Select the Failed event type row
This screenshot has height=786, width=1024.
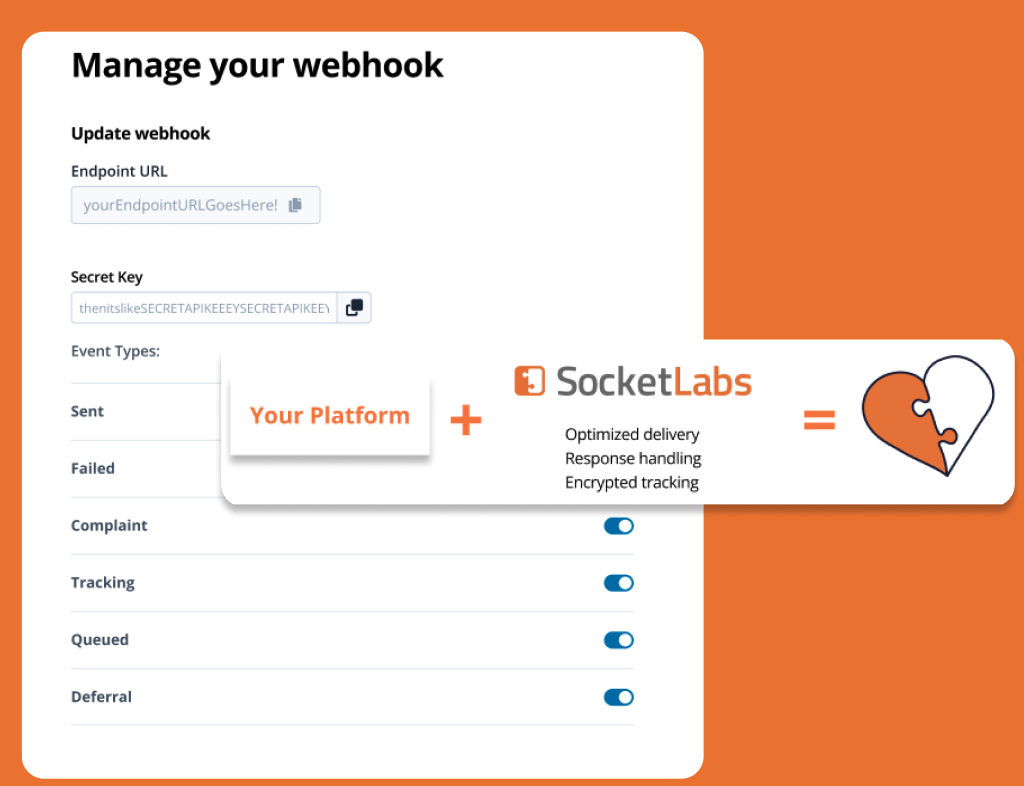pyautogui.click(x=146, y=469)
